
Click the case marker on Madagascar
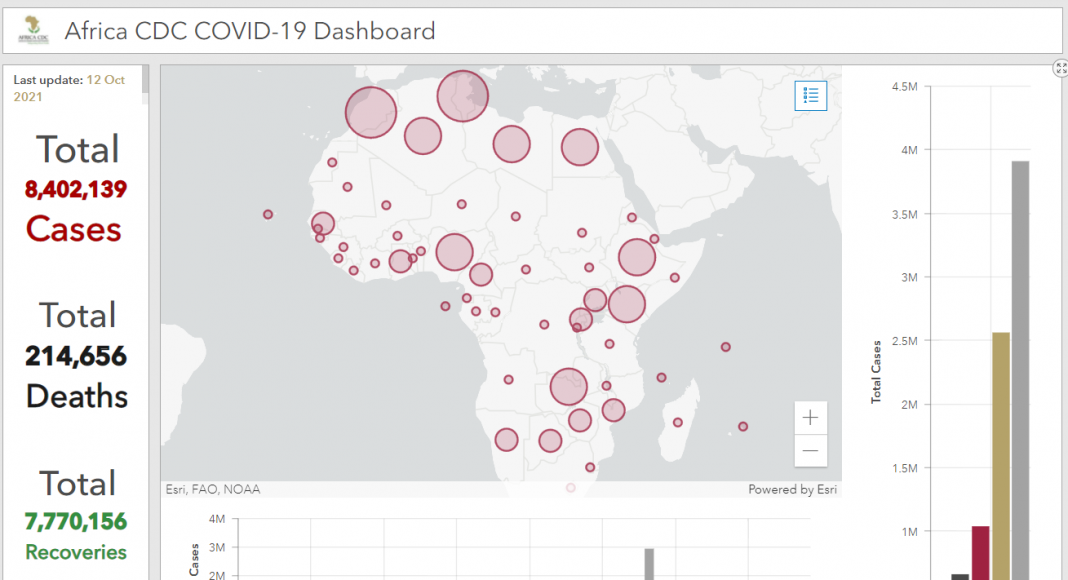pyautogui.click(x=678, y=422)
